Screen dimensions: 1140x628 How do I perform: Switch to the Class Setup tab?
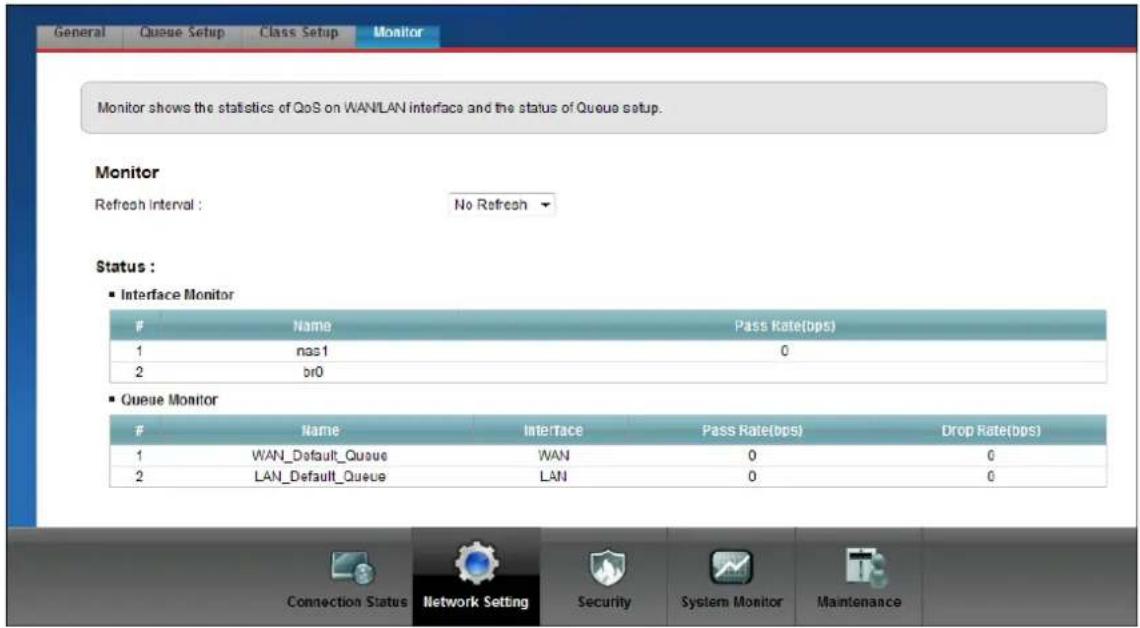[299, 33]
